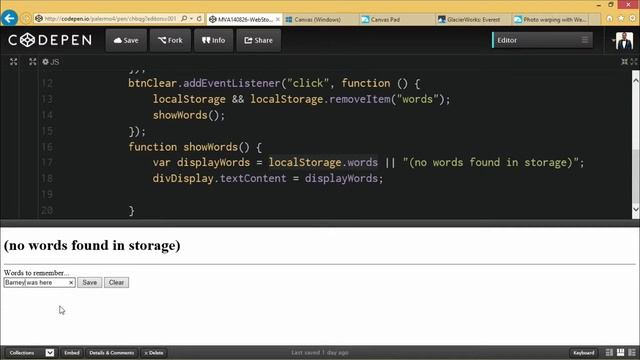Select the first layout icon in footer
Viewport: 640px width, 360px height.
point(609,353)
